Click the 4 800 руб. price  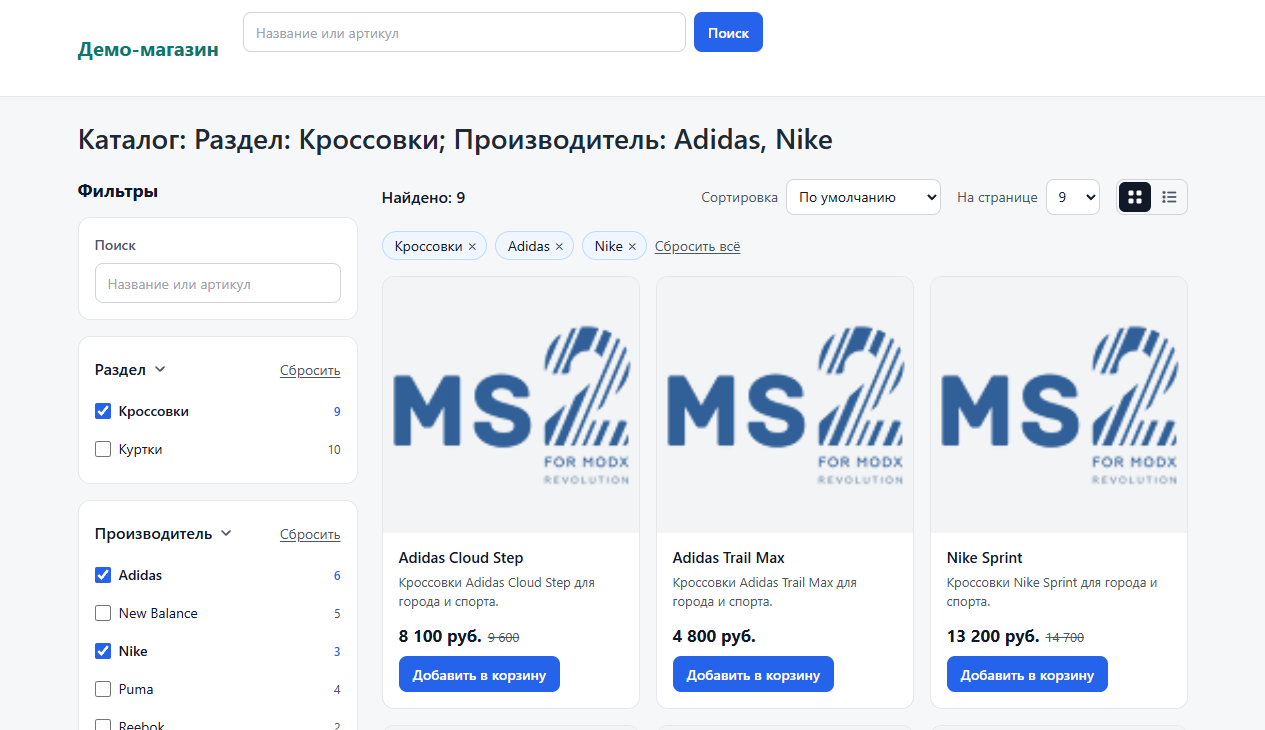714,637
